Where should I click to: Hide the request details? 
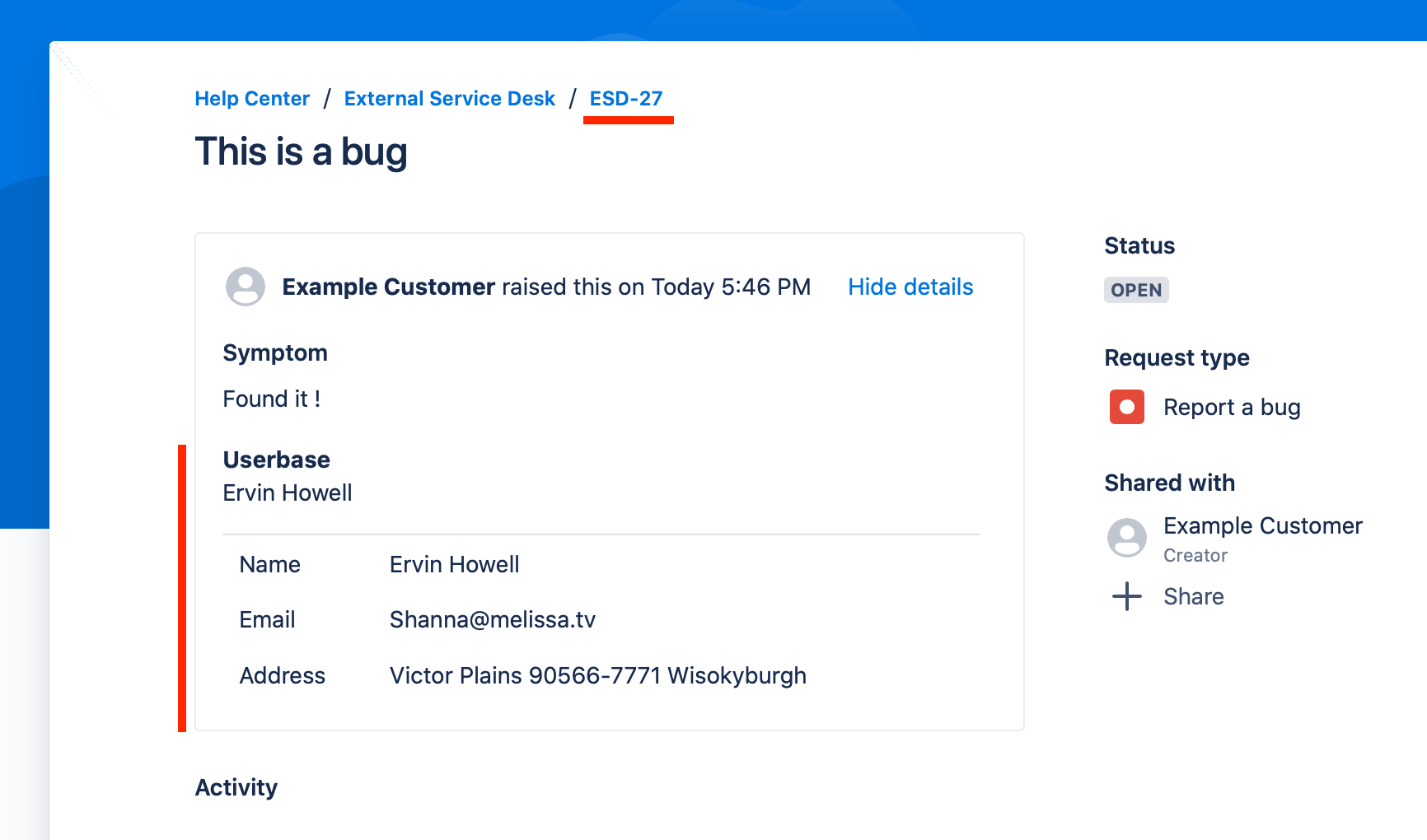pyautogui.click(x=910, y=287)
